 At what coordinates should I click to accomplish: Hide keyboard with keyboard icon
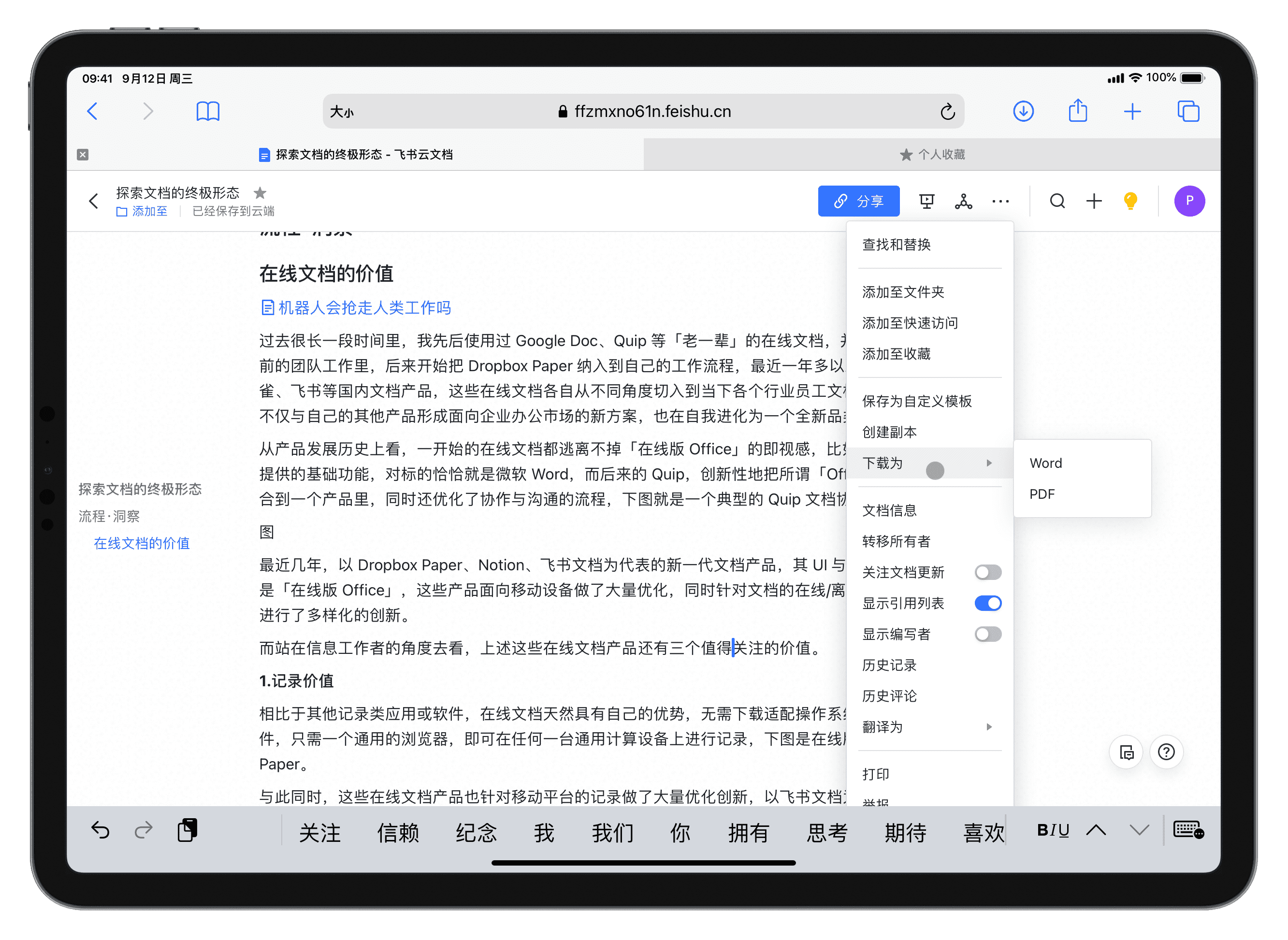click(1188, 830)
